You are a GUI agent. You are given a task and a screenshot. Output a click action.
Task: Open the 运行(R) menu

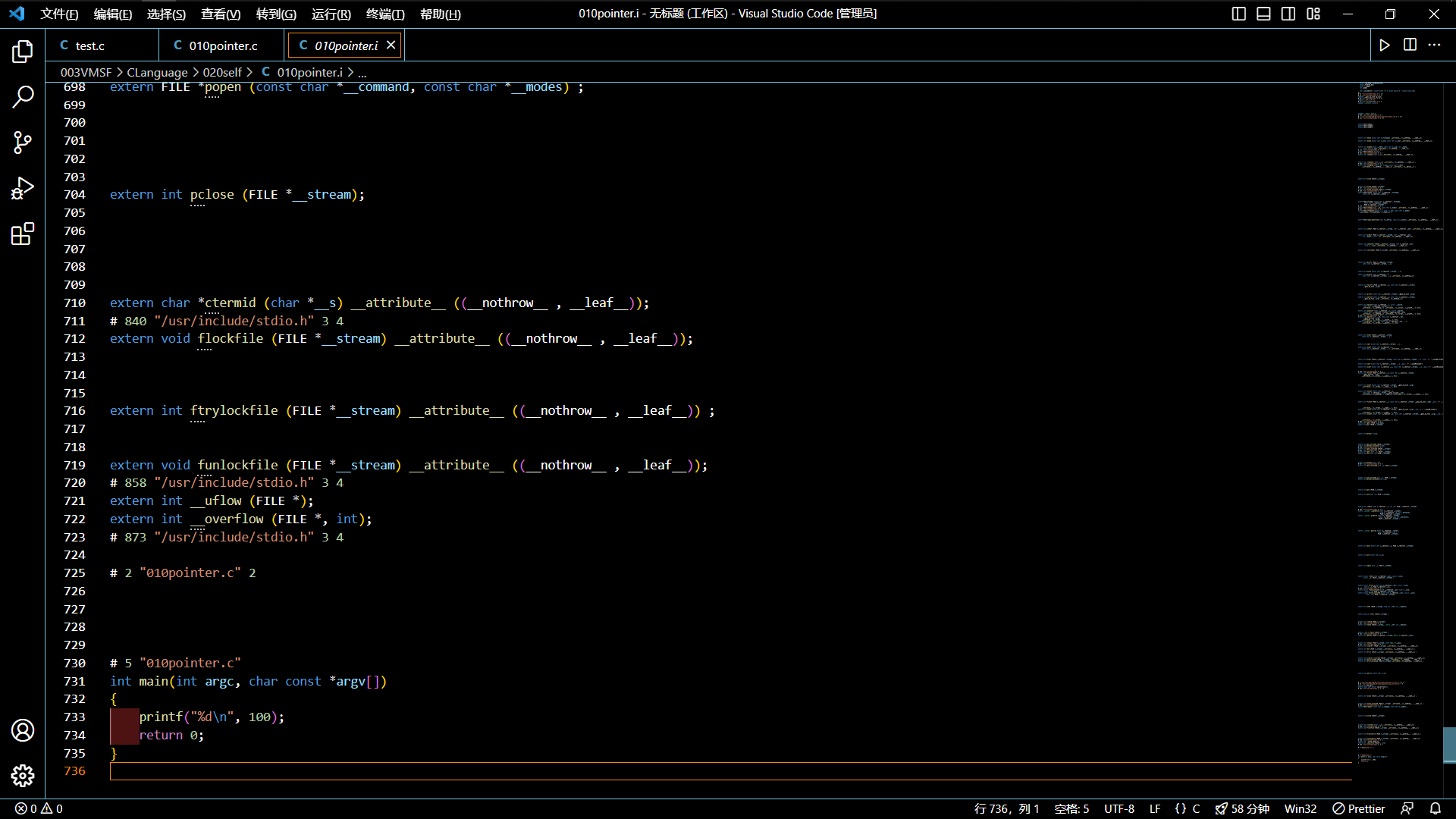pos(331,14)
